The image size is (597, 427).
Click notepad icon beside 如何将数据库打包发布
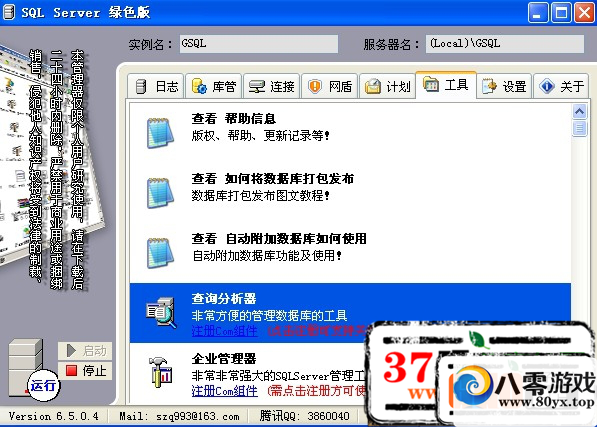160,193
